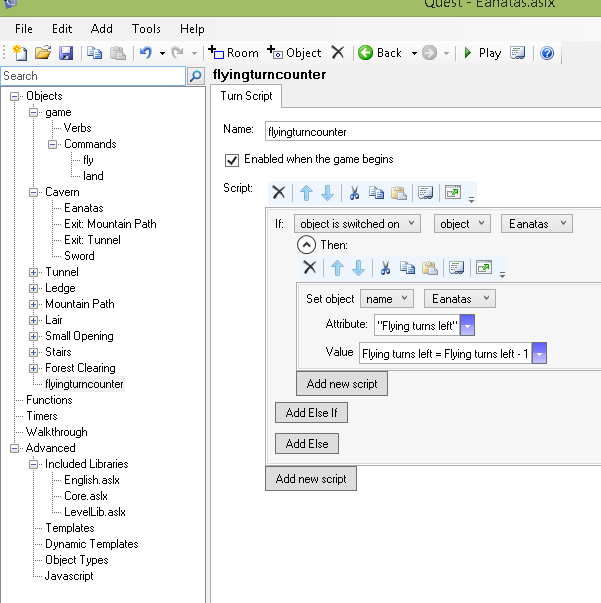601x603 pixels.
Task: Click the Name text field
Action: [x=430, y=130]
